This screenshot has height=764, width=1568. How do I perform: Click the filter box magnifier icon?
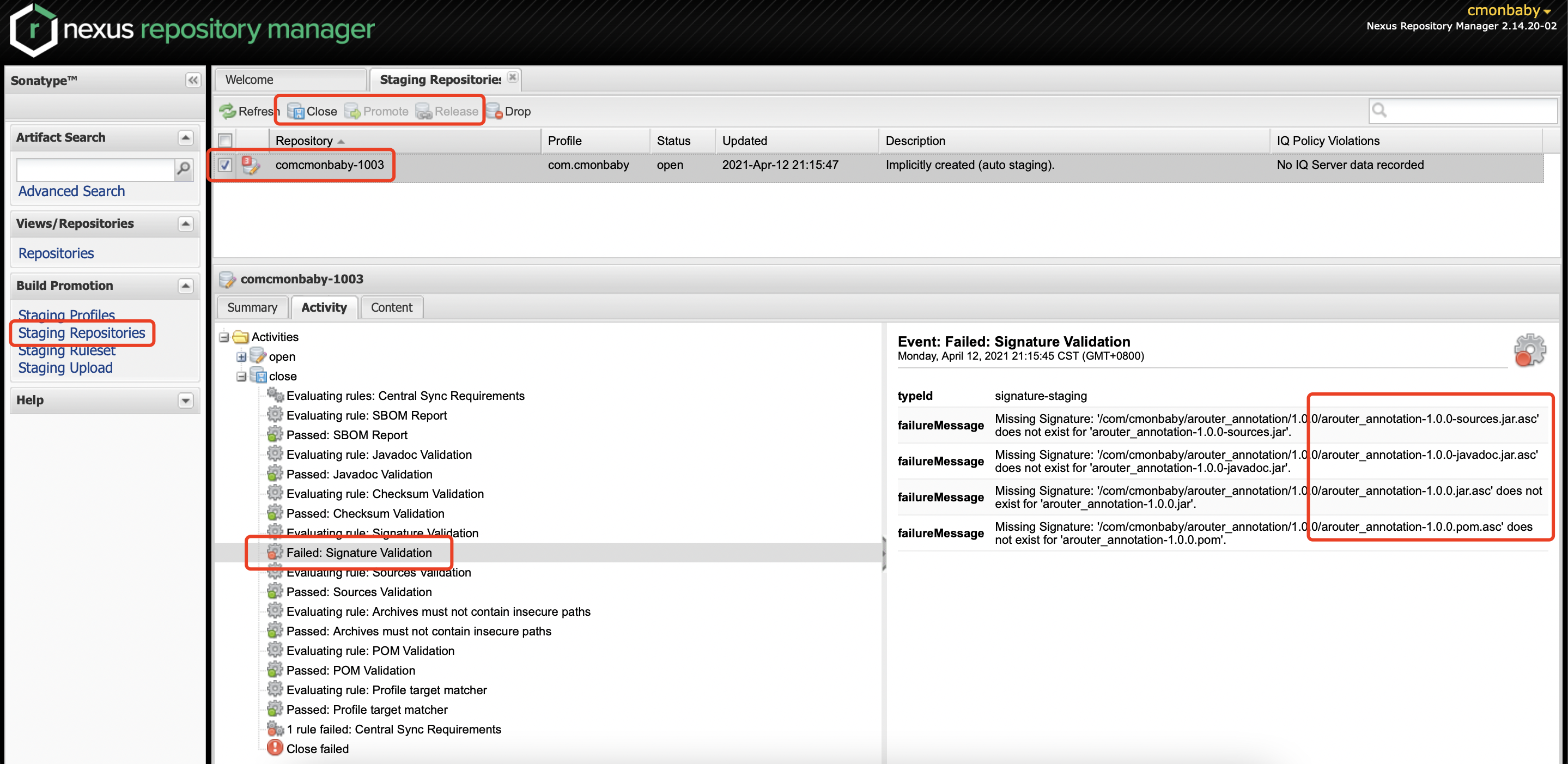[x=1379, y=110]
